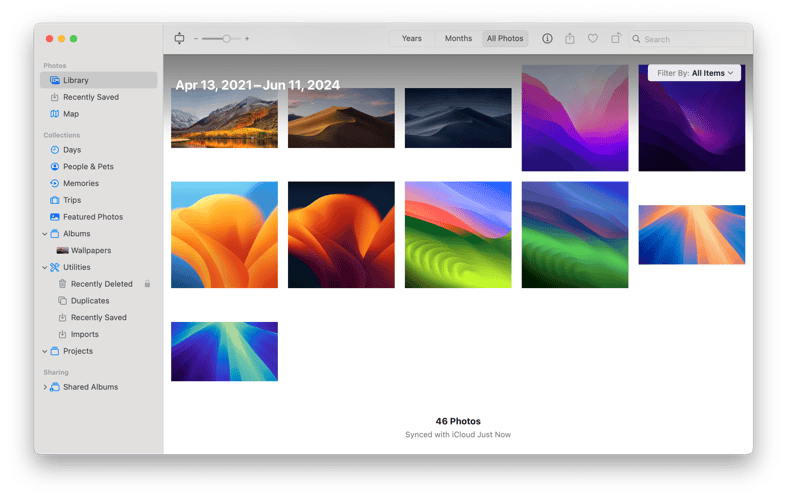Open the Memories collection label
This screenshot has width=787, height=499.
(x=81, y=183)
